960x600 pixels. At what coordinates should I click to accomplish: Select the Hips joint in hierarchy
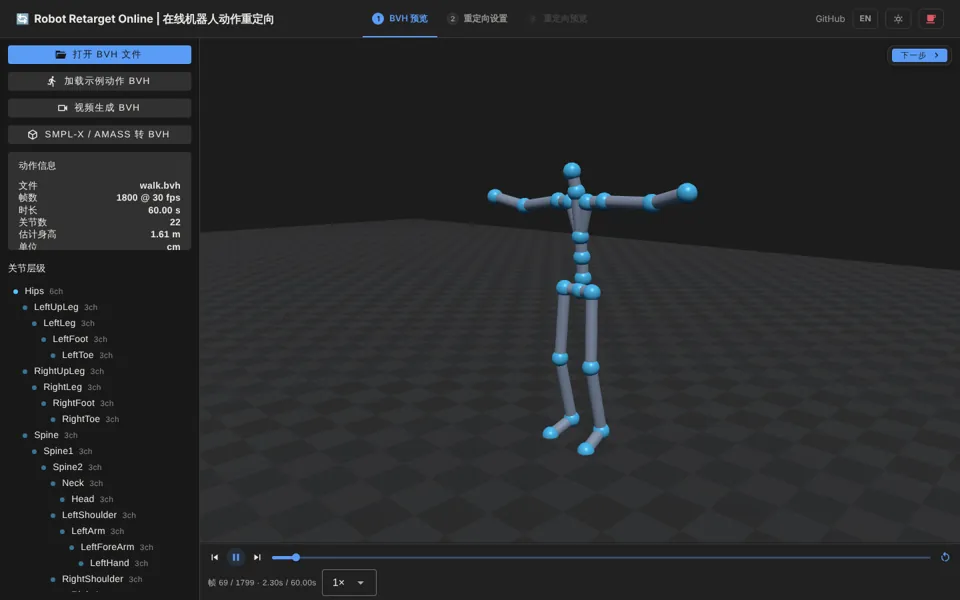click(x=99, y=291)
